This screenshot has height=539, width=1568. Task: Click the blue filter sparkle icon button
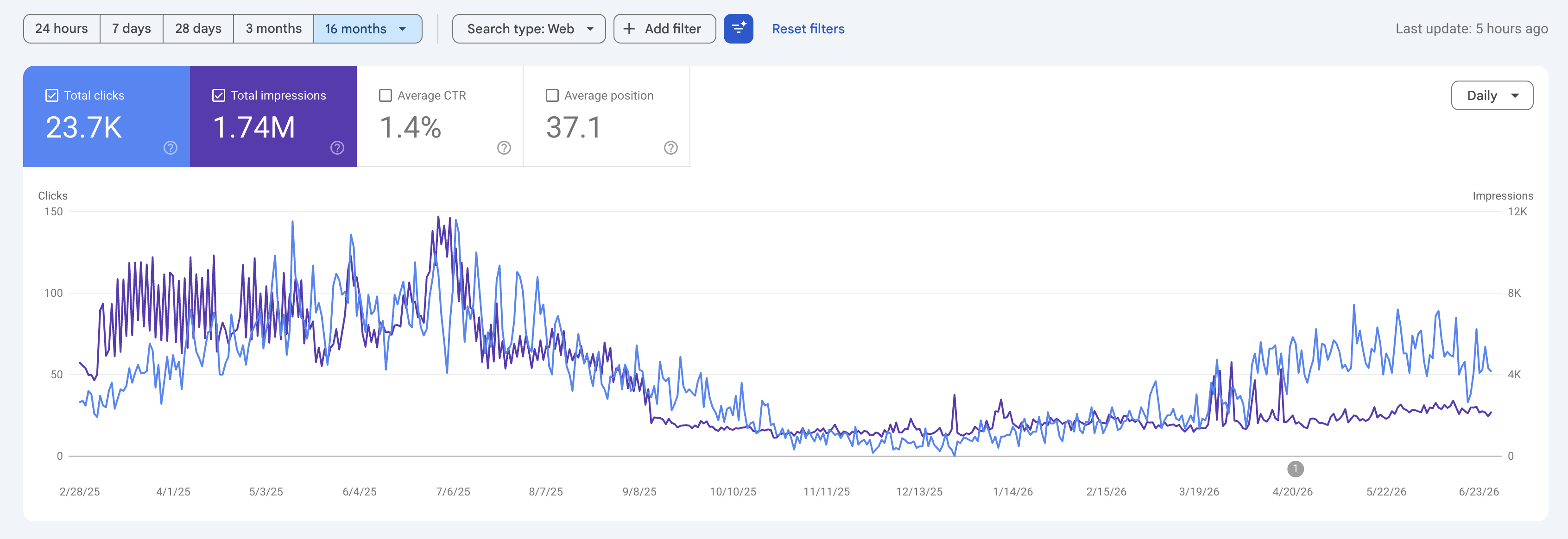(738, 29)
